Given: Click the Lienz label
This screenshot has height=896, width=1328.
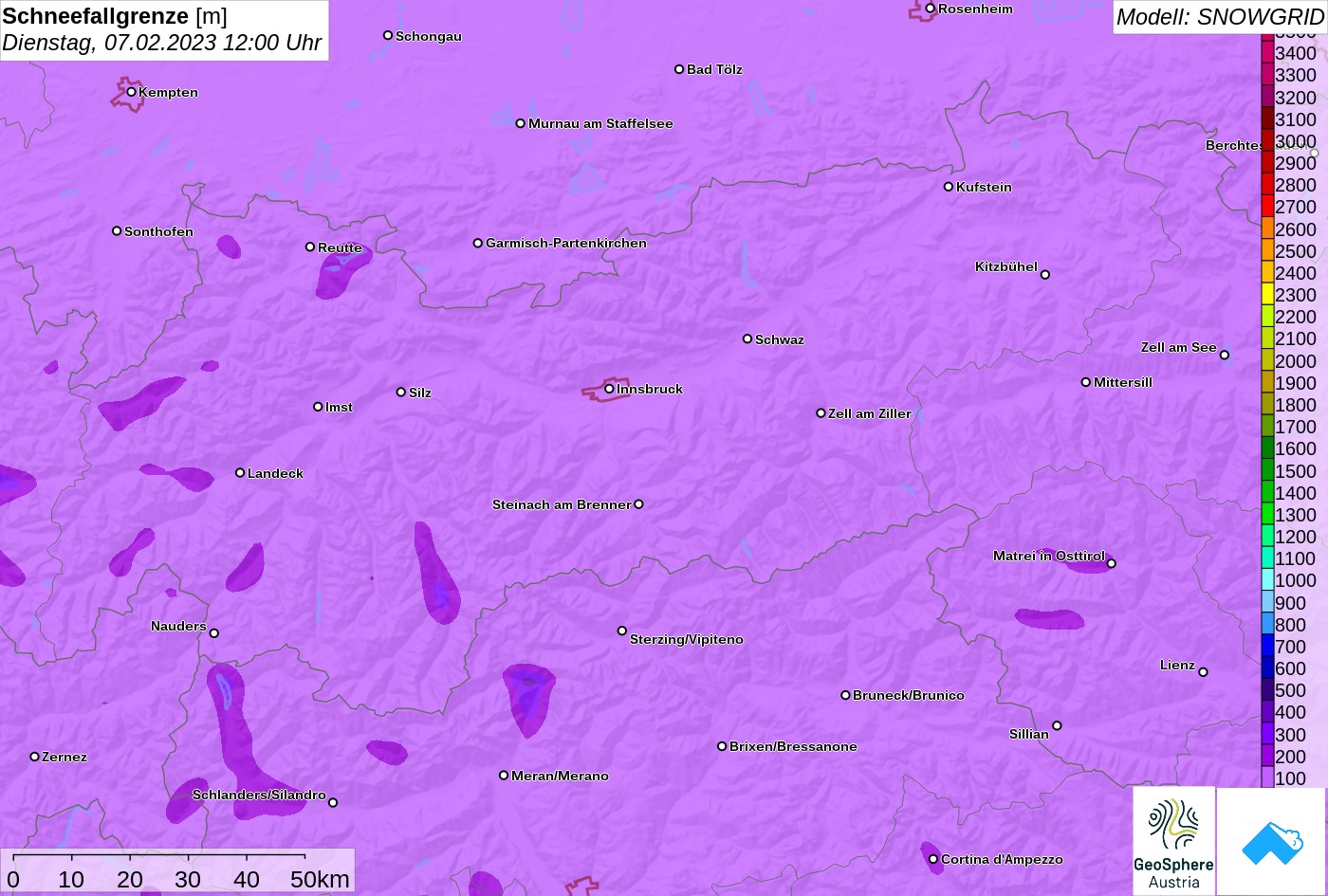Looking at the screenshot, I should click(1177, 665).
